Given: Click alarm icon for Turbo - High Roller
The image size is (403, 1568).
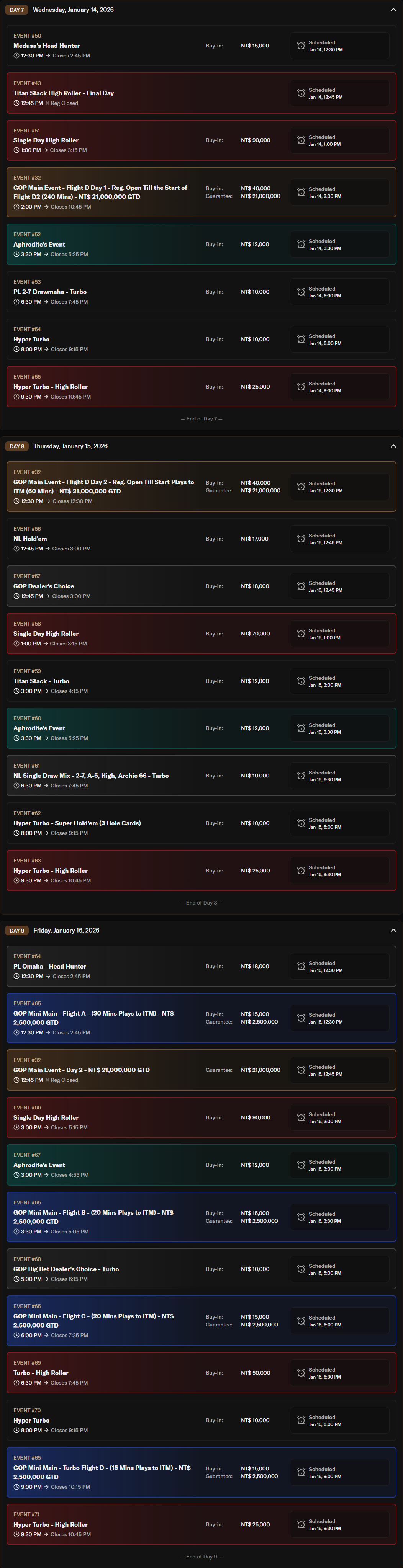Looking at the screenshot, I should (x=301, y=1373).
